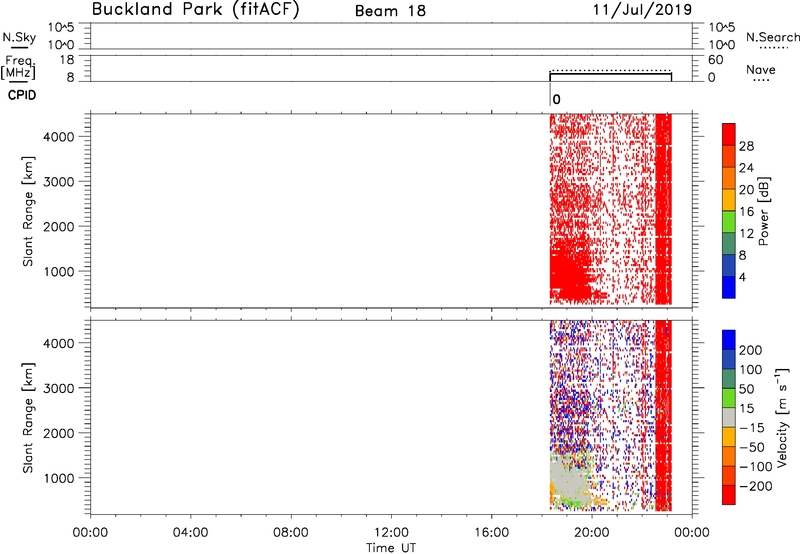800x554 pixels.
Task: Click the 04:00 time tick label
Action: tap(190, 532)
